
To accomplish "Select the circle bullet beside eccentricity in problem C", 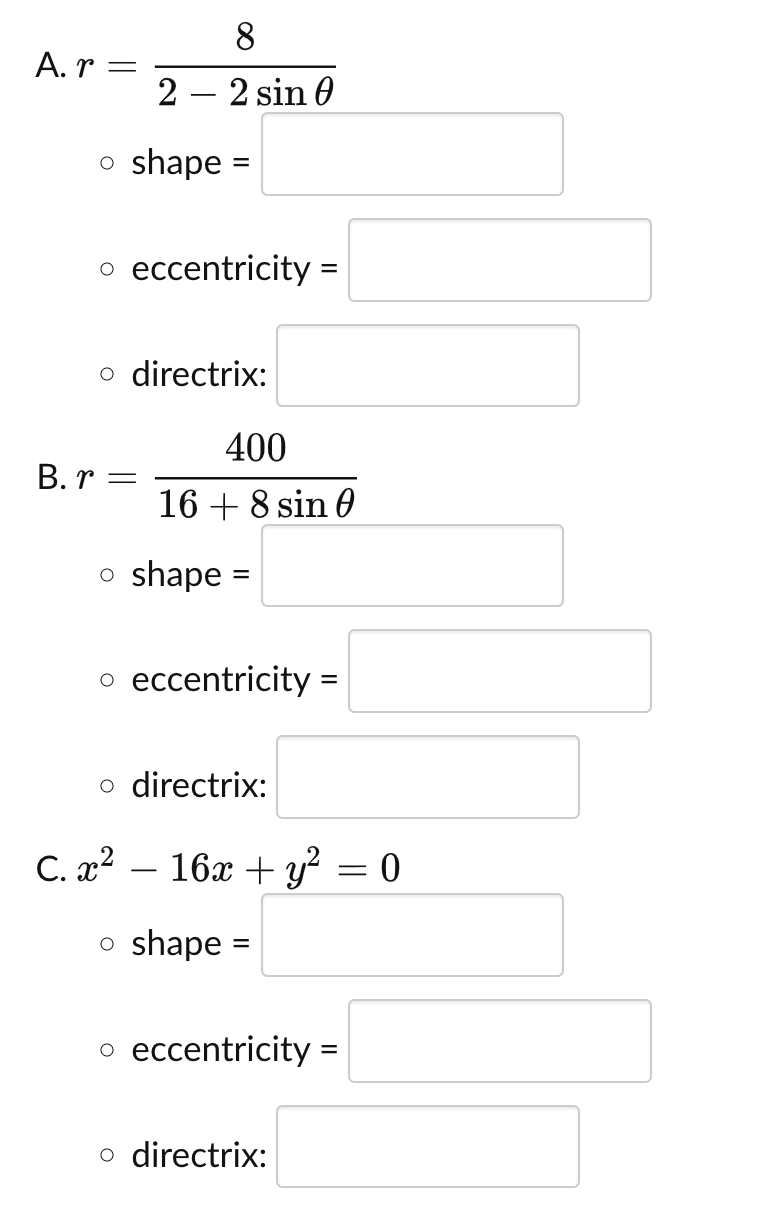I will (x=105, y=1051).
